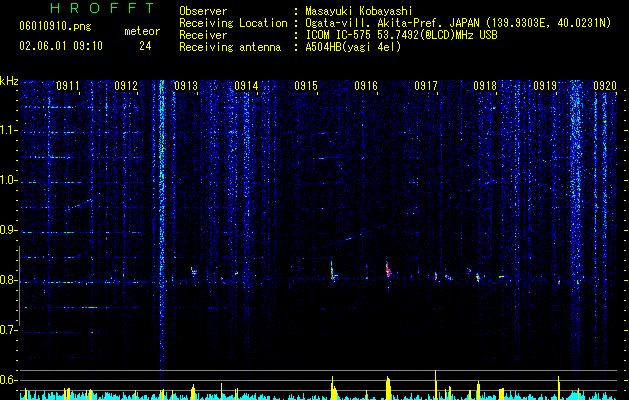Click the HROFFT title text
Image resolution: width=629 pixels, height=400 pixels.
point(102,8)
